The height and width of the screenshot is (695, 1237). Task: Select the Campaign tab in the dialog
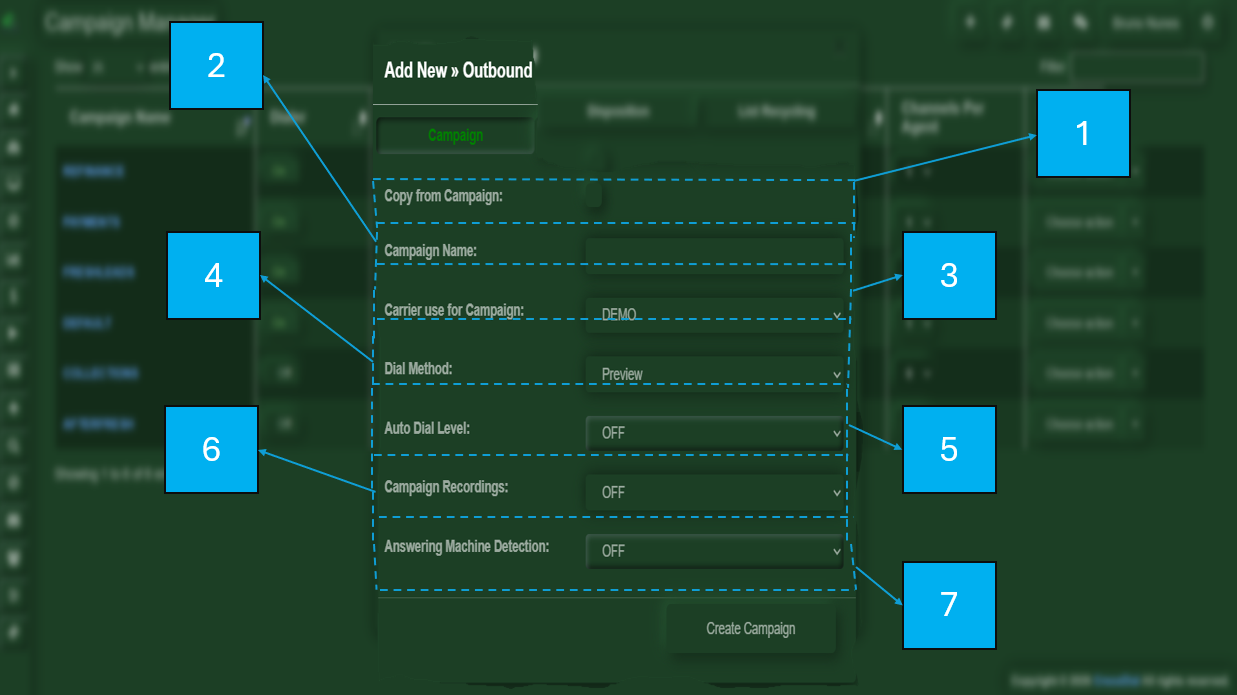pyautogui.click(x=455, y=135)
